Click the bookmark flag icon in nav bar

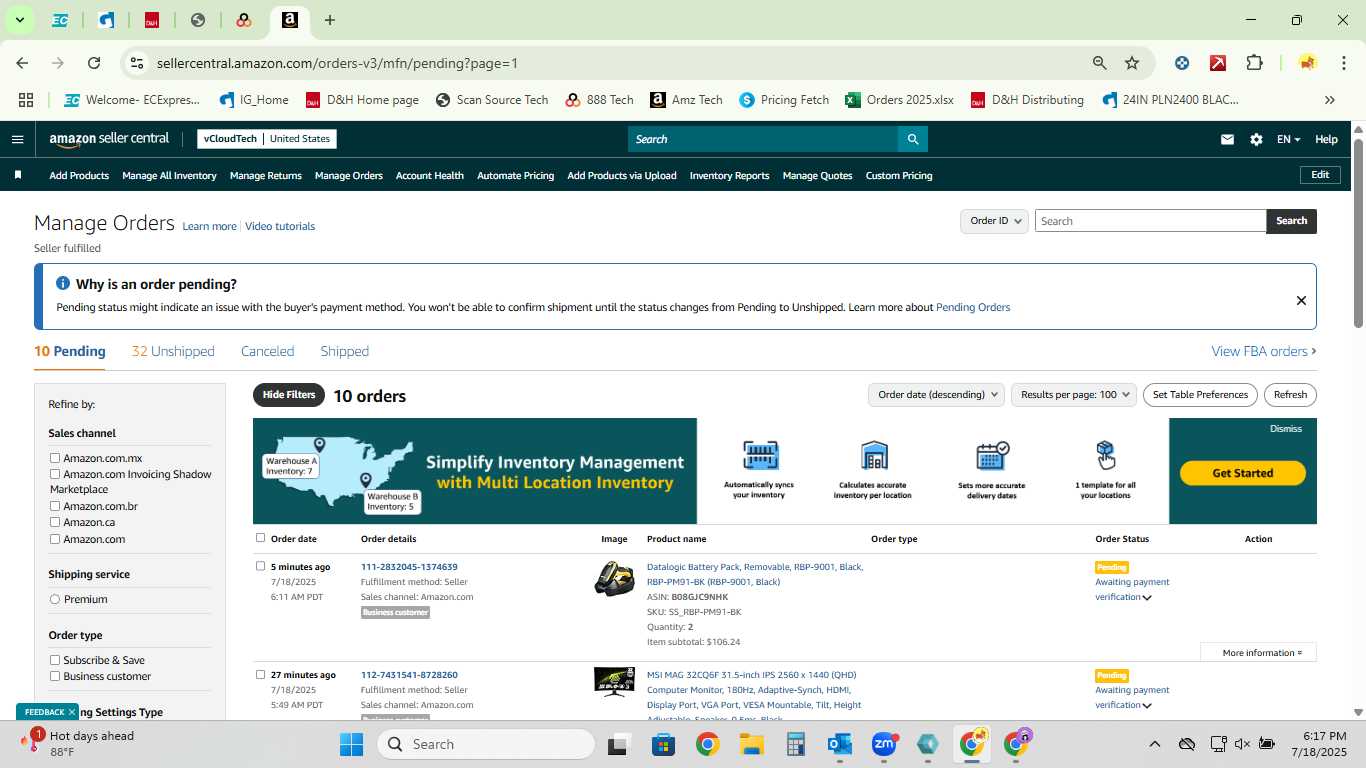(18, 175)
